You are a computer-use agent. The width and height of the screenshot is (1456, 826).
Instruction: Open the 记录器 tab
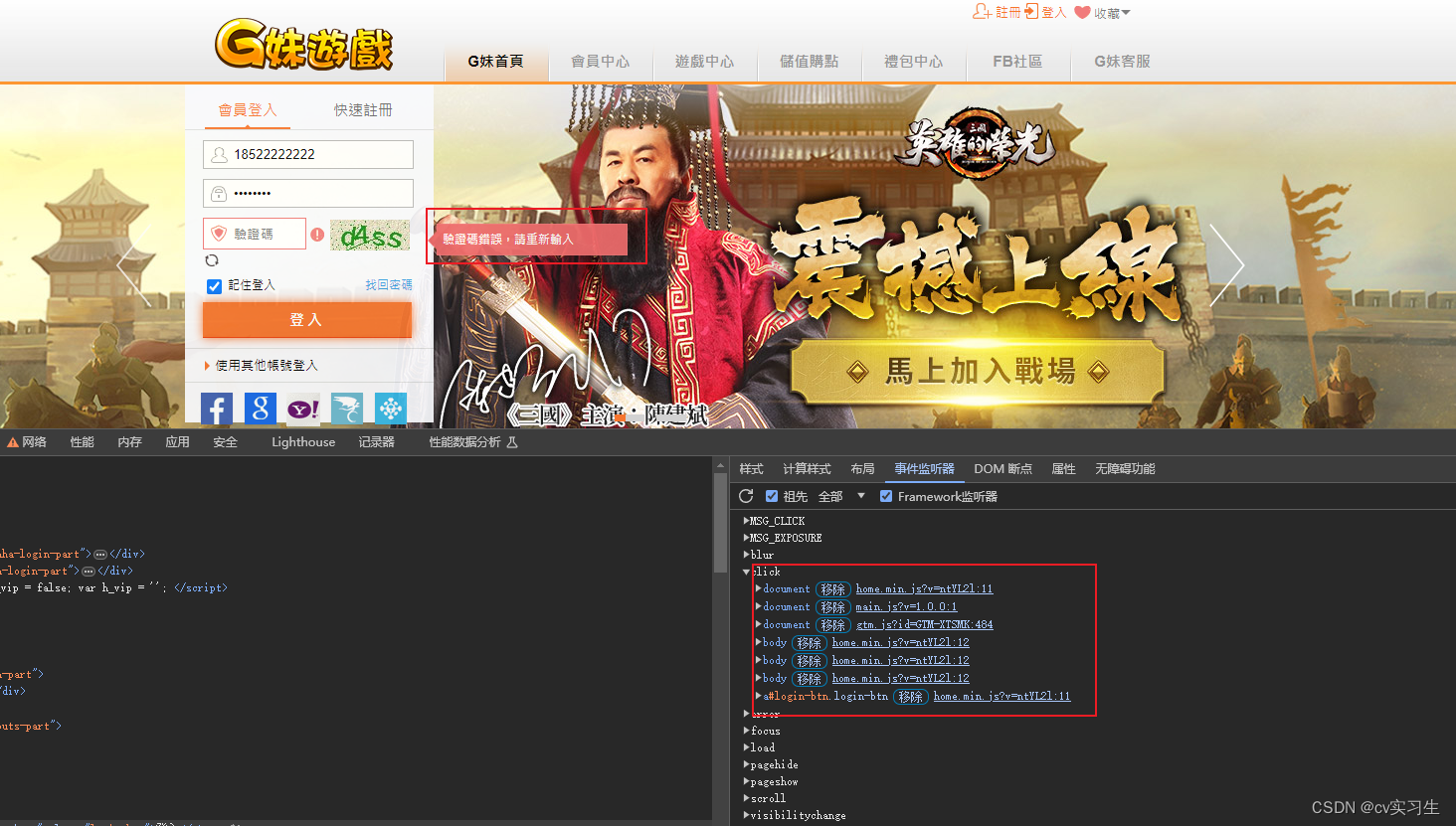[377, 442]
